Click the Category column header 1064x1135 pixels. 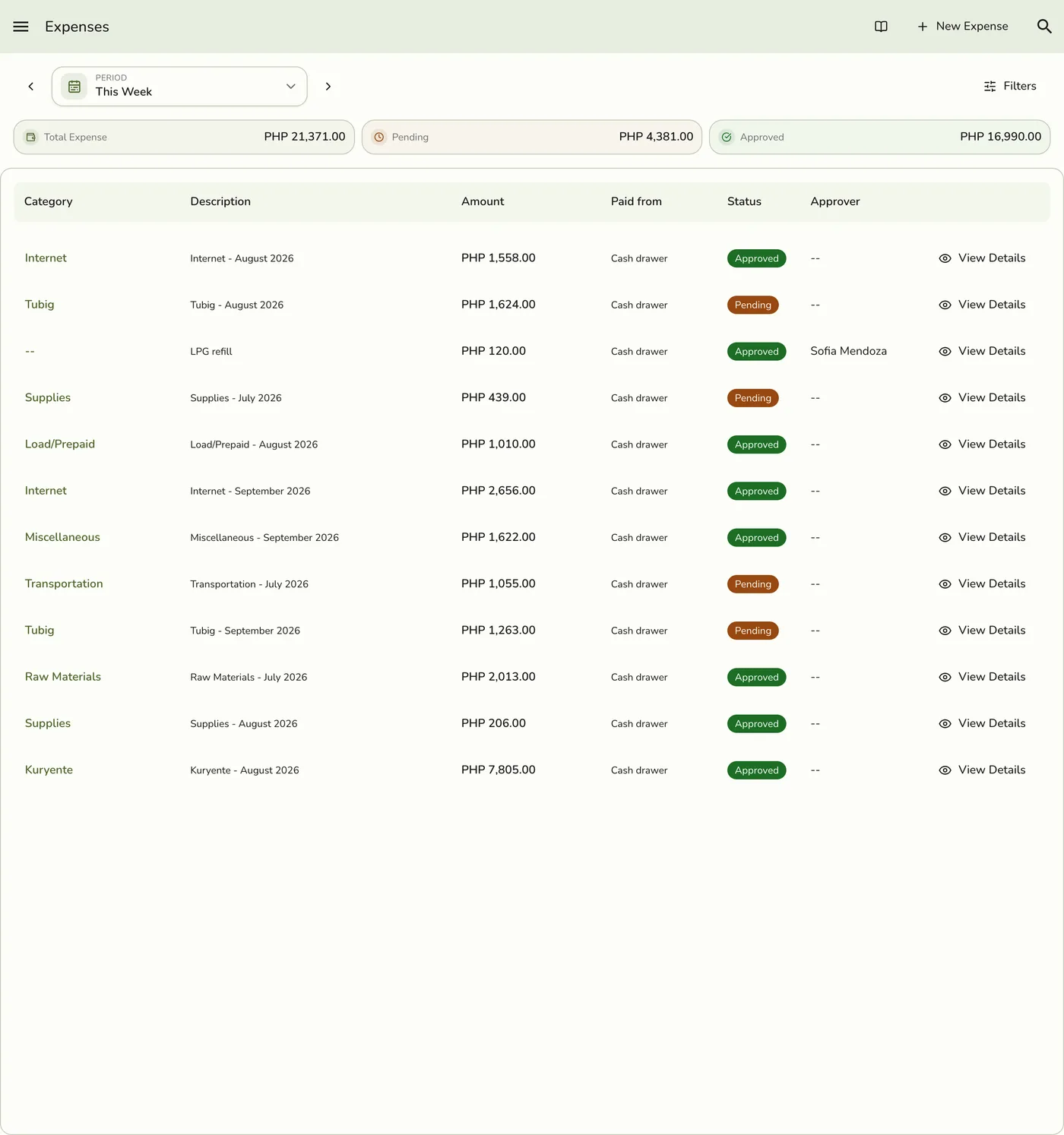click(49, 201)
